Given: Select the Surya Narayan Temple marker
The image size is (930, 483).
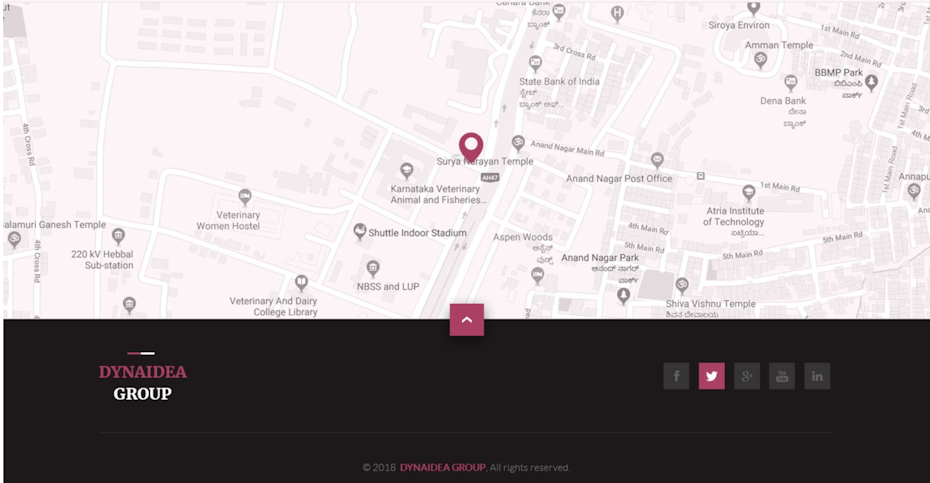Looking at the screenshot, I should pyautogui.click(x=518, y=142).
